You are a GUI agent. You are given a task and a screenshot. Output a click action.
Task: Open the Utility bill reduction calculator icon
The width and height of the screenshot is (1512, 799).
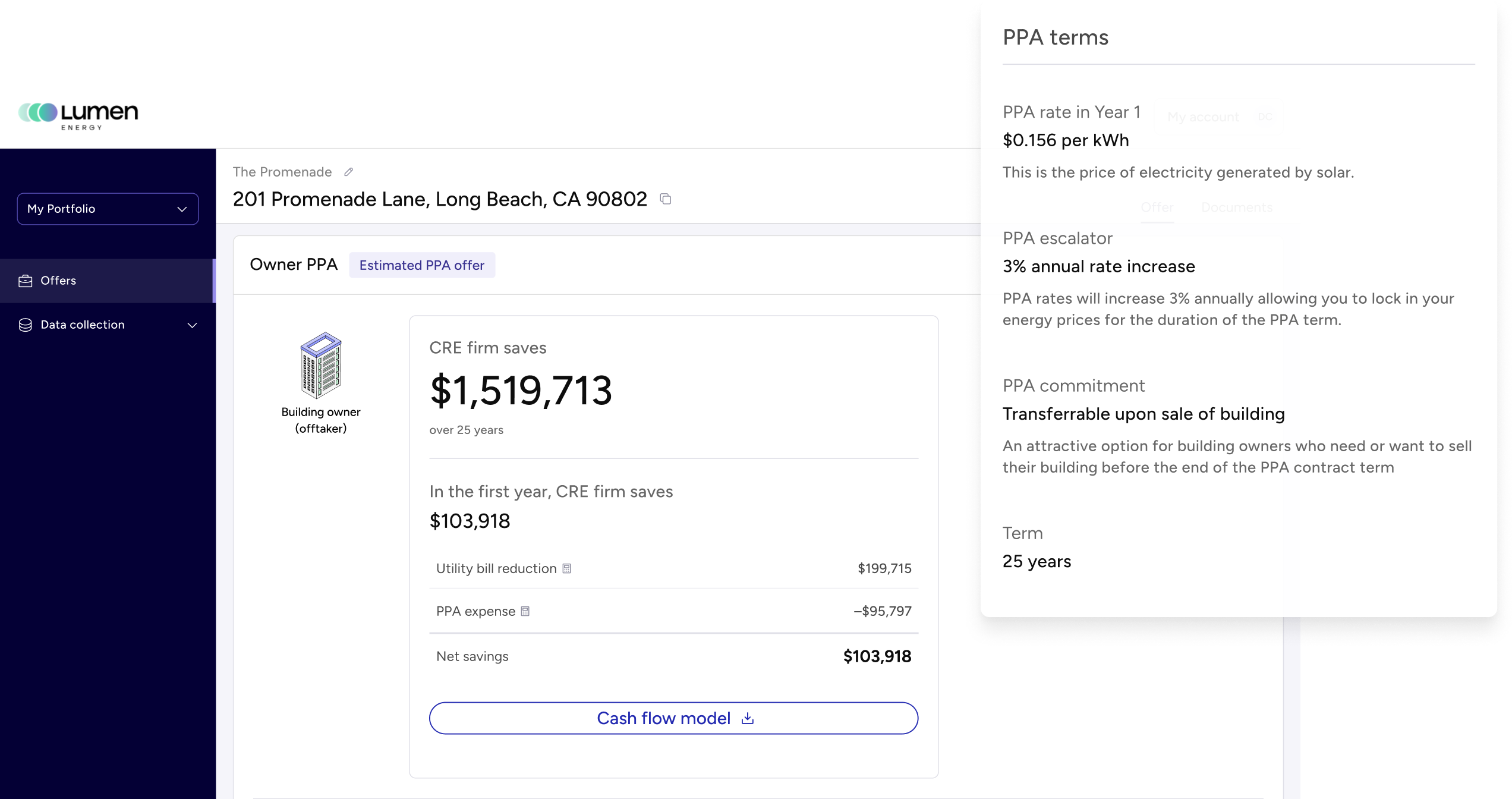click(x=567, y=568)
